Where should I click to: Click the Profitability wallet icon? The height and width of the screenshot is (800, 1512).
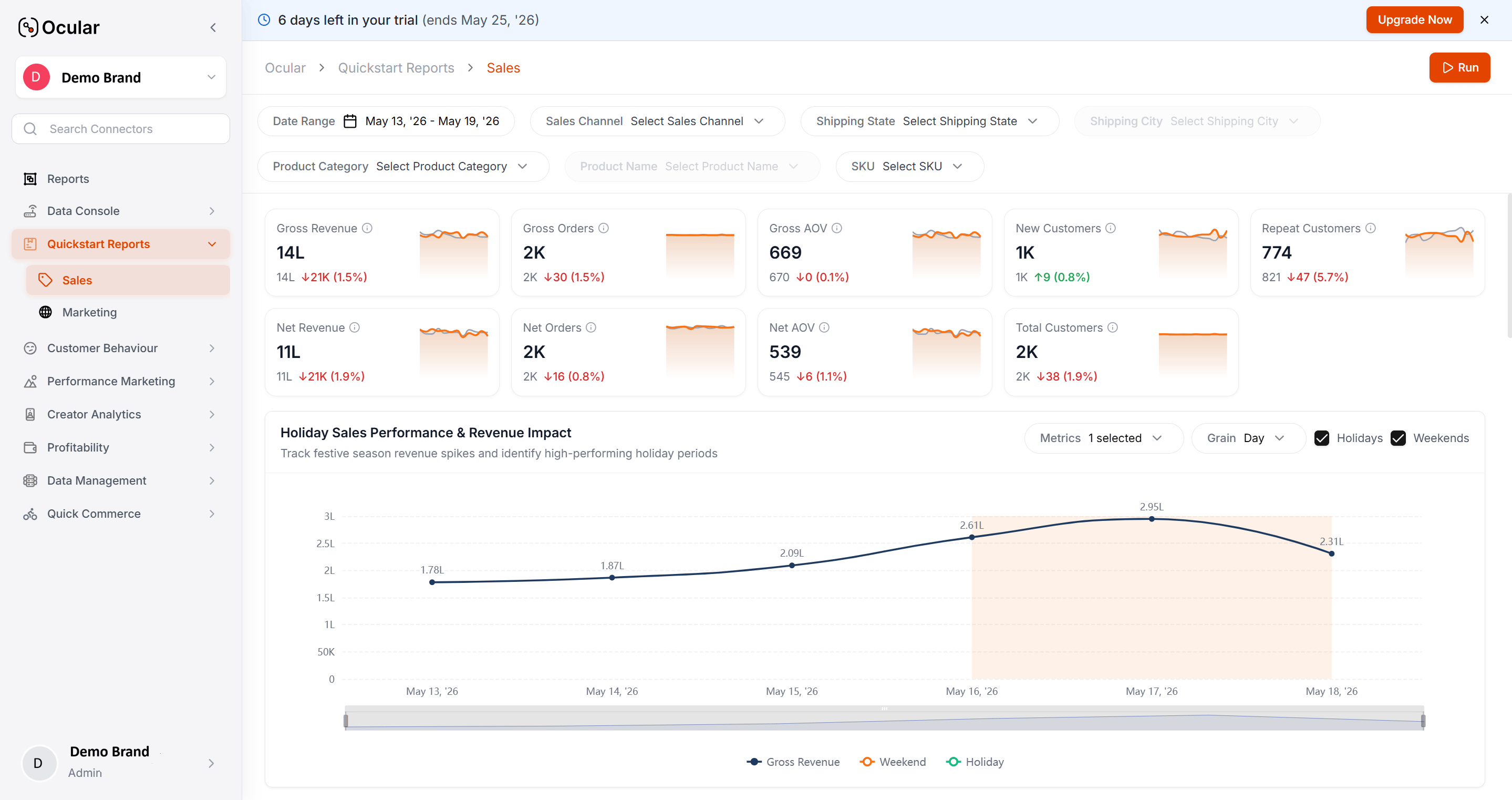30,448
